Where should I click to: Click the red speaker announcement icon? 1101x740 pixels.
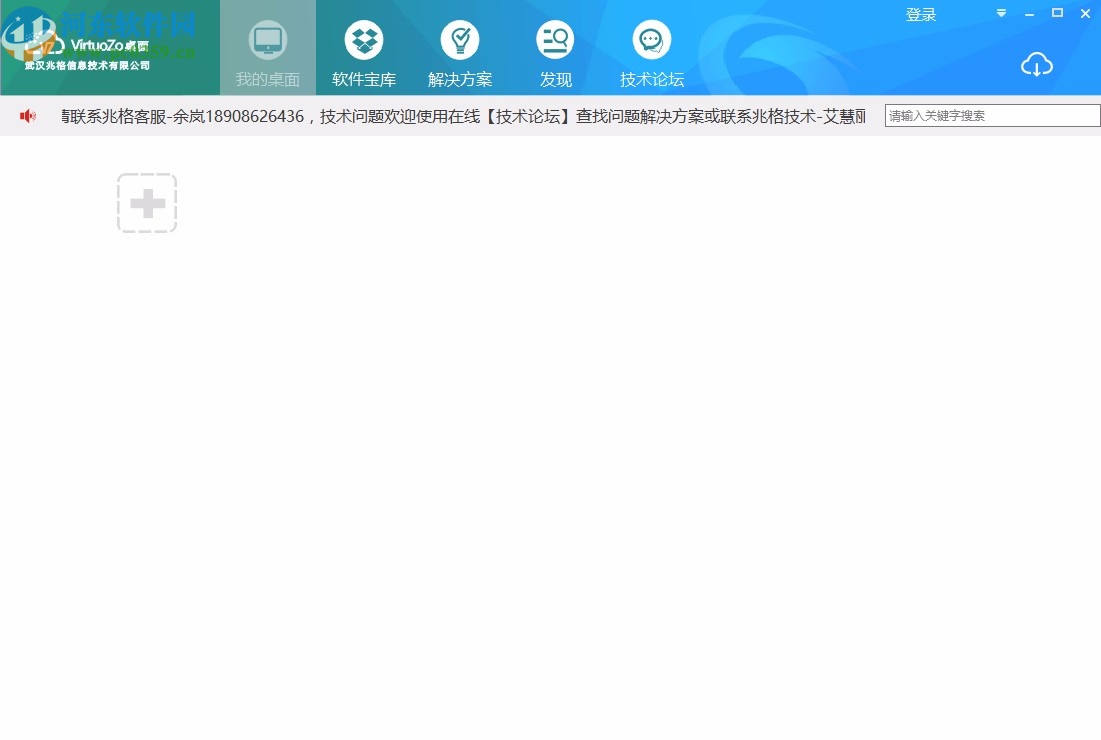(x=27, y=115)
